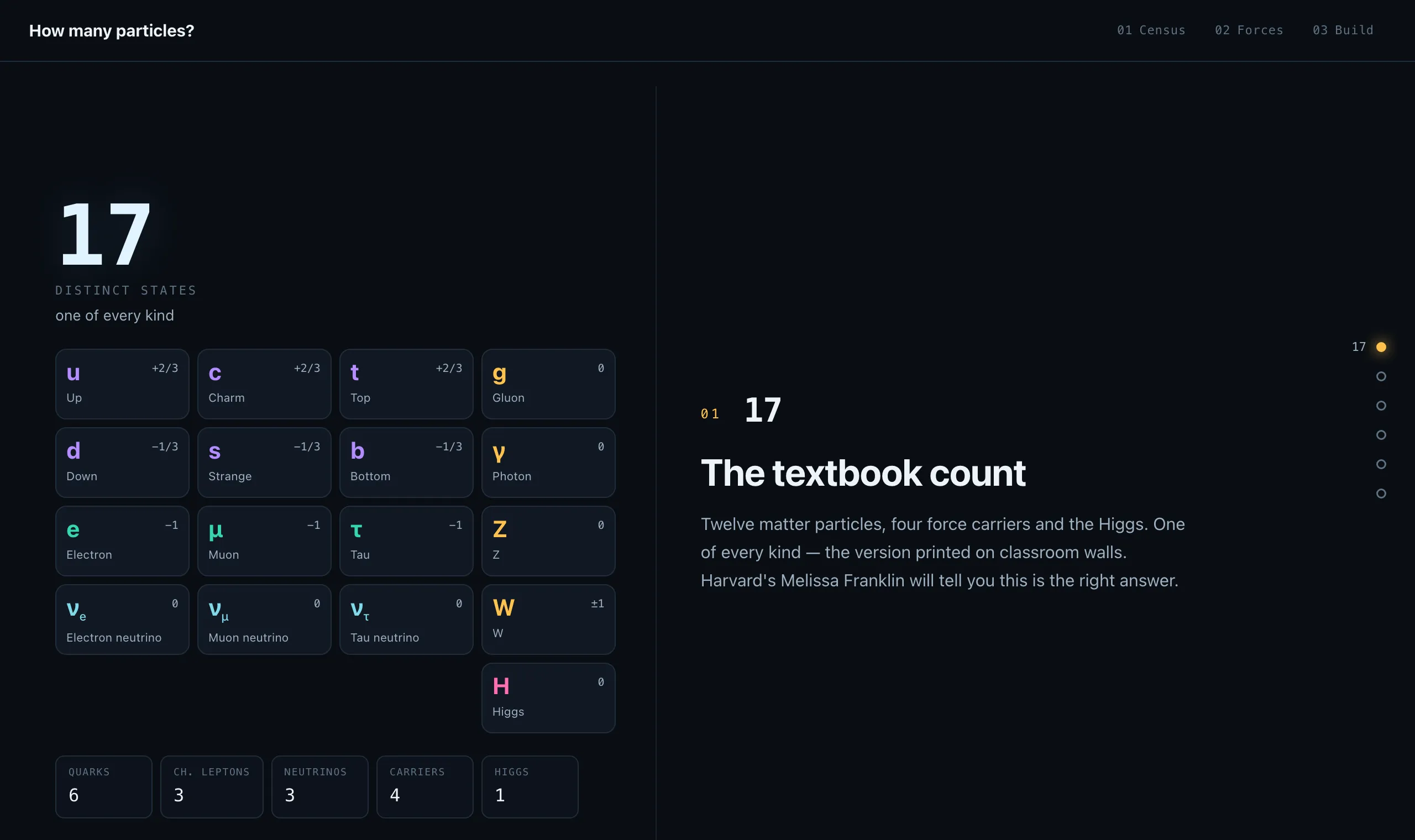This screenshot has height=840, width=1415.
Task: Select the Charm quark card
Action: click(x=264, y=384)
